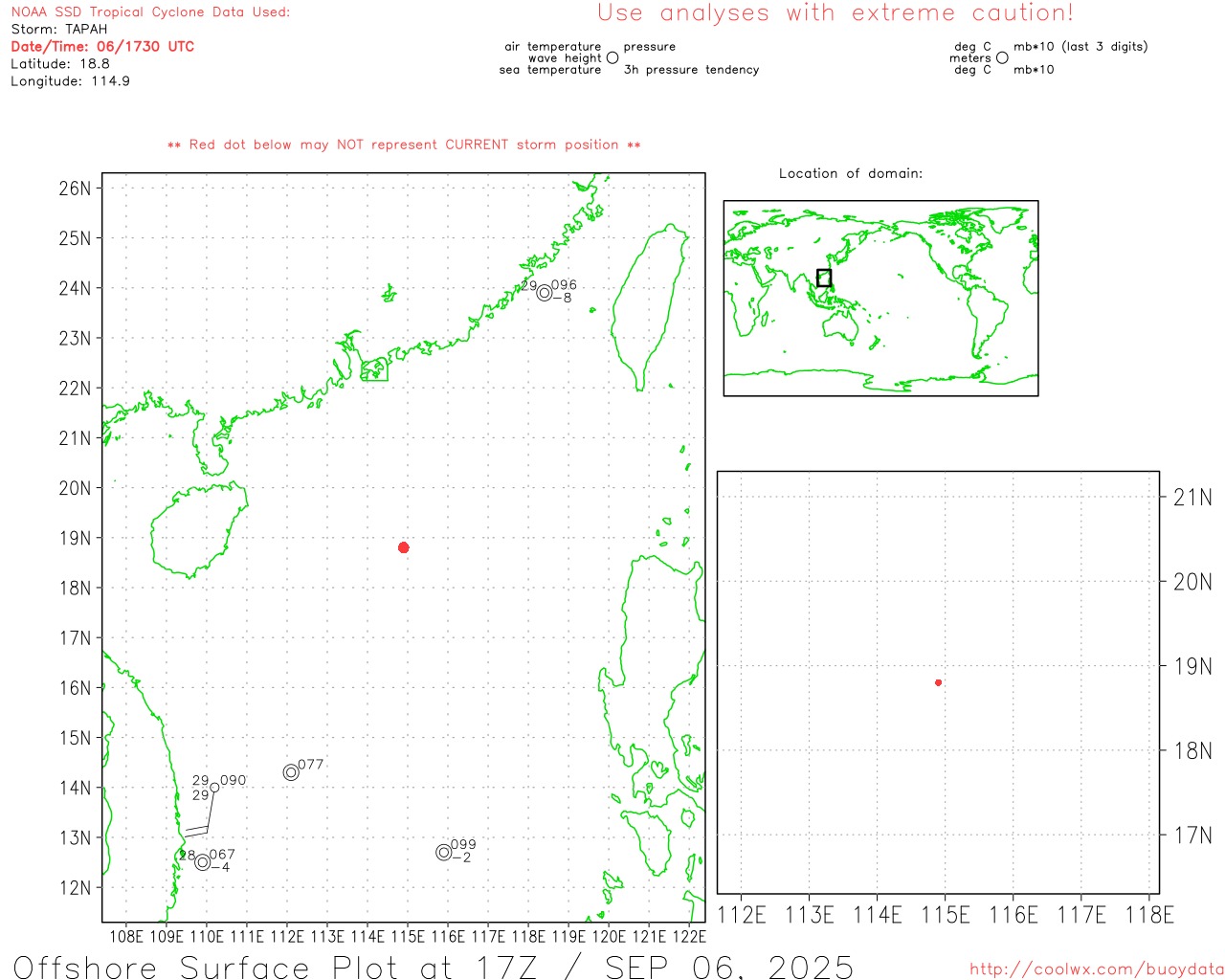
Task: Click the 12N latitude axis label
Action: 75,887
